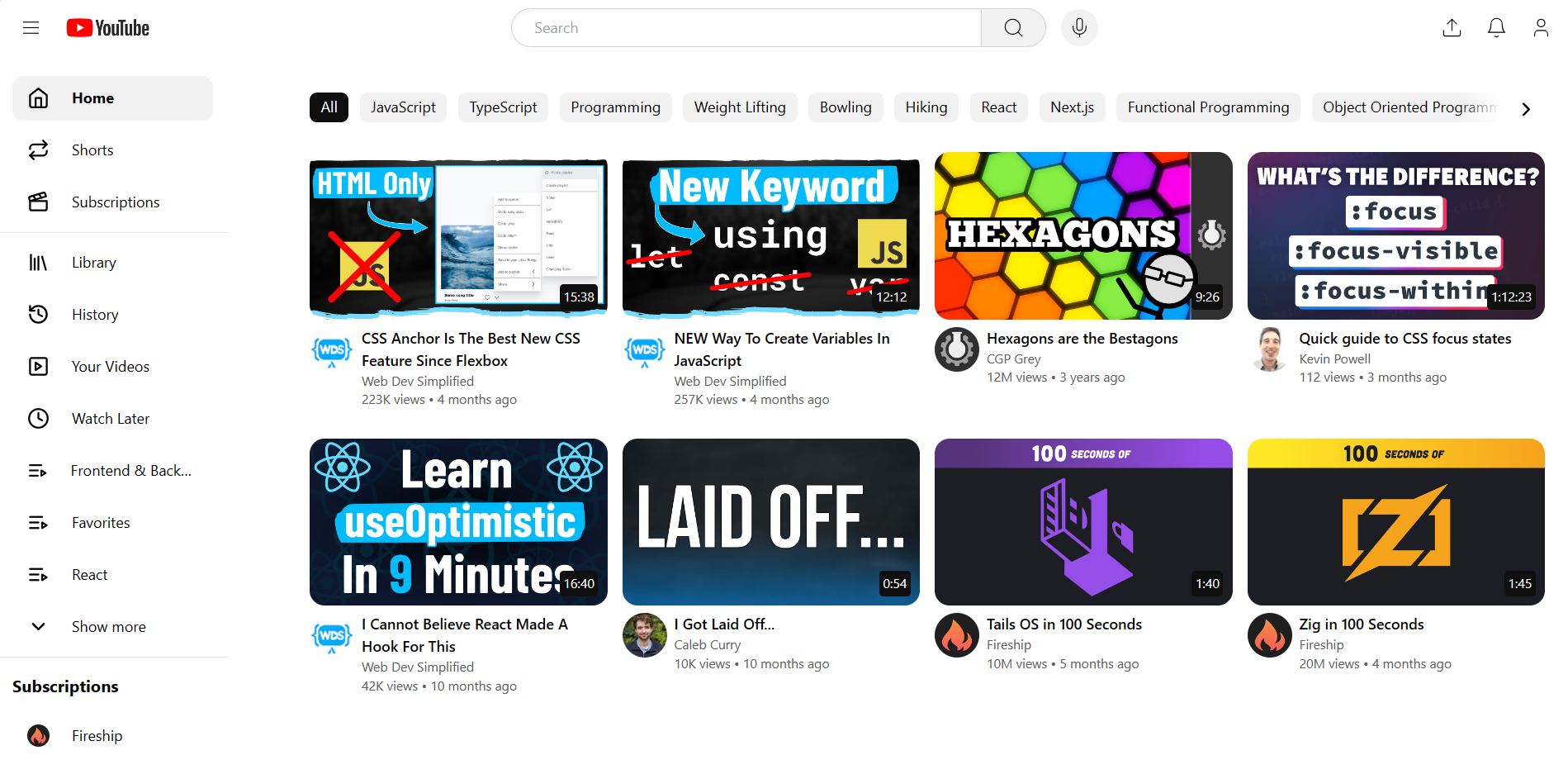Open Zig in 100 Seconds title
Viewport: 1568px width, 774px height.
coord(1362,624)
